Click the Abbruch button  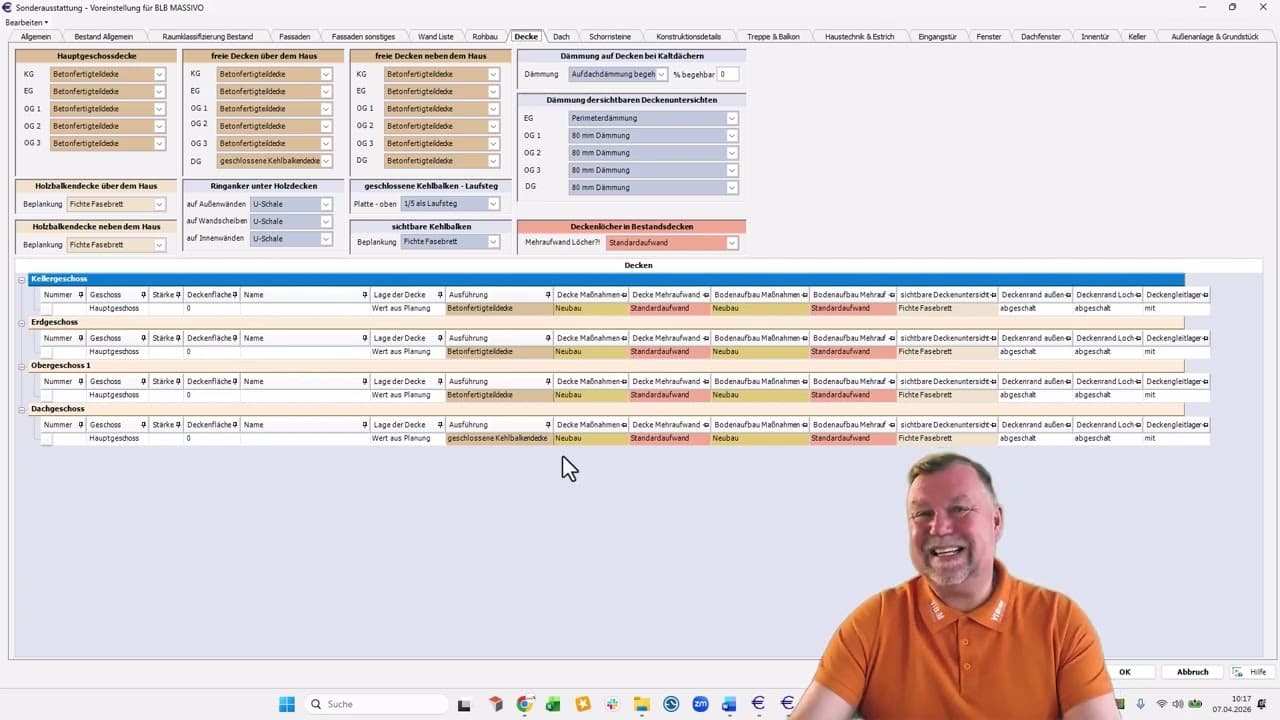pos(1192,672)
